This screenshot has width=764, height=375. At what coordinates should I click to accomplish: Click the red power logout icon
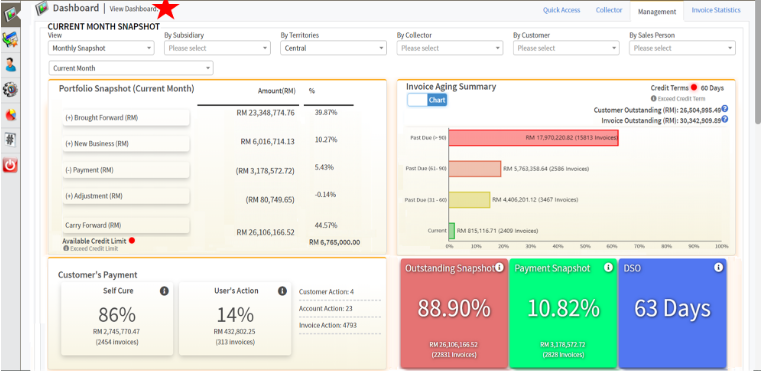(x=10, y=165)
